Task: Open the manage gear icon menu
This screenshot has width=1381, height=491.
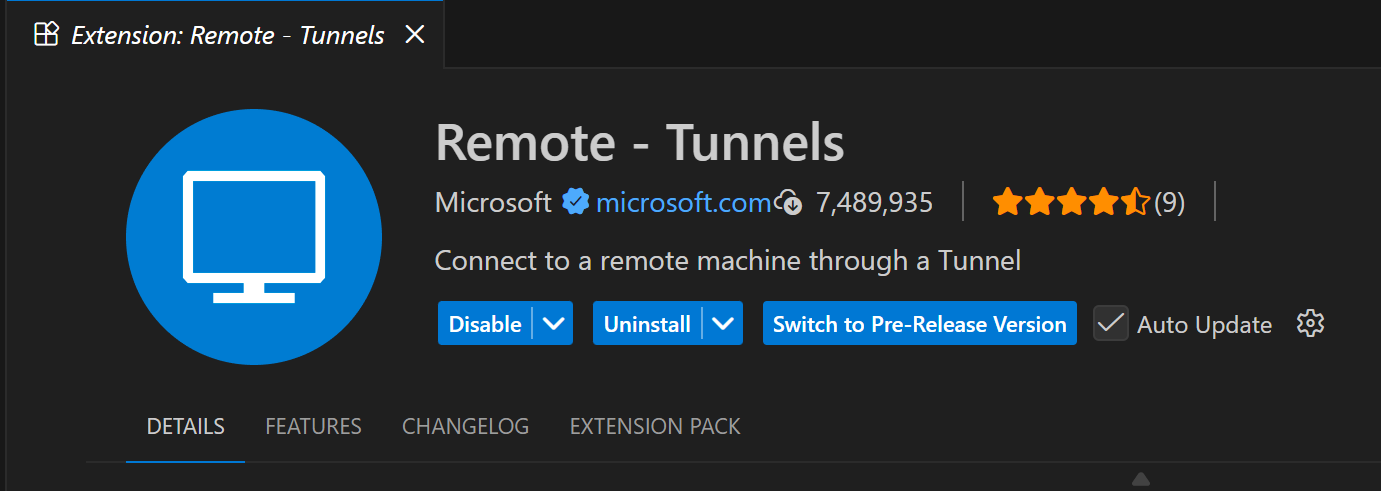Action: tap(1310, 324)
